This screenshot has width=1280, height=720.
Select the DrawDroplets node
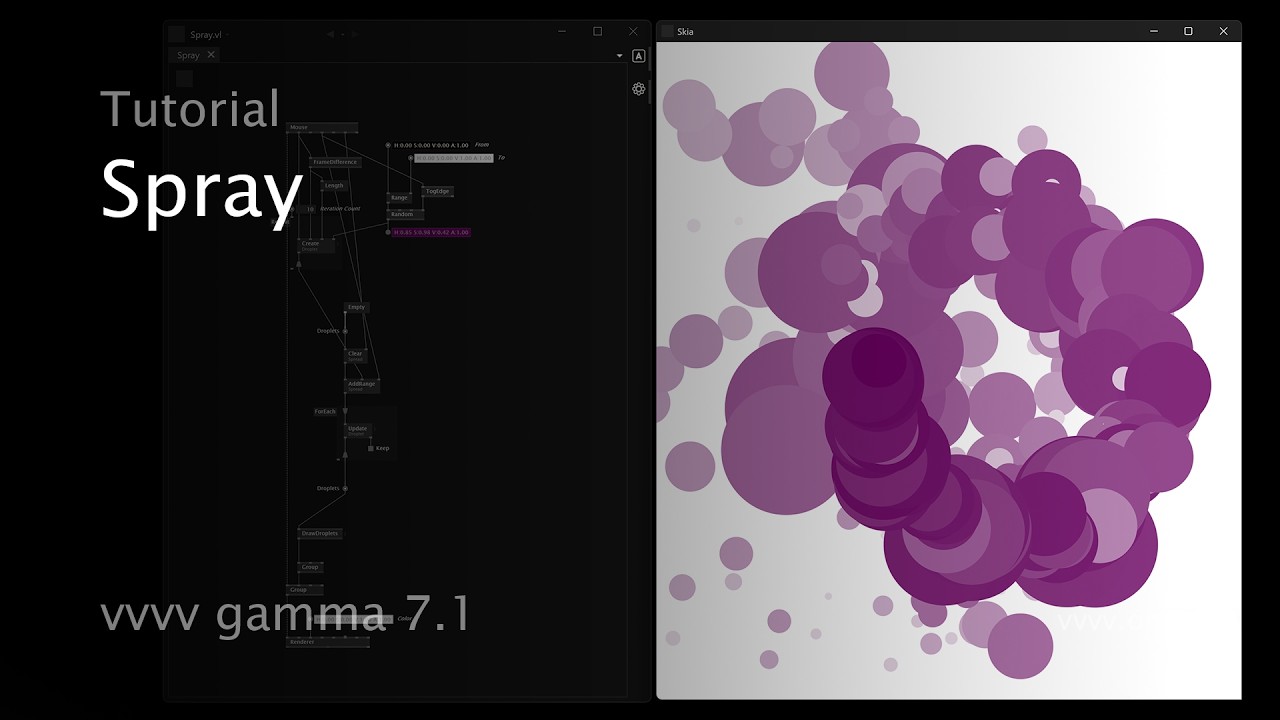point(320,533)
